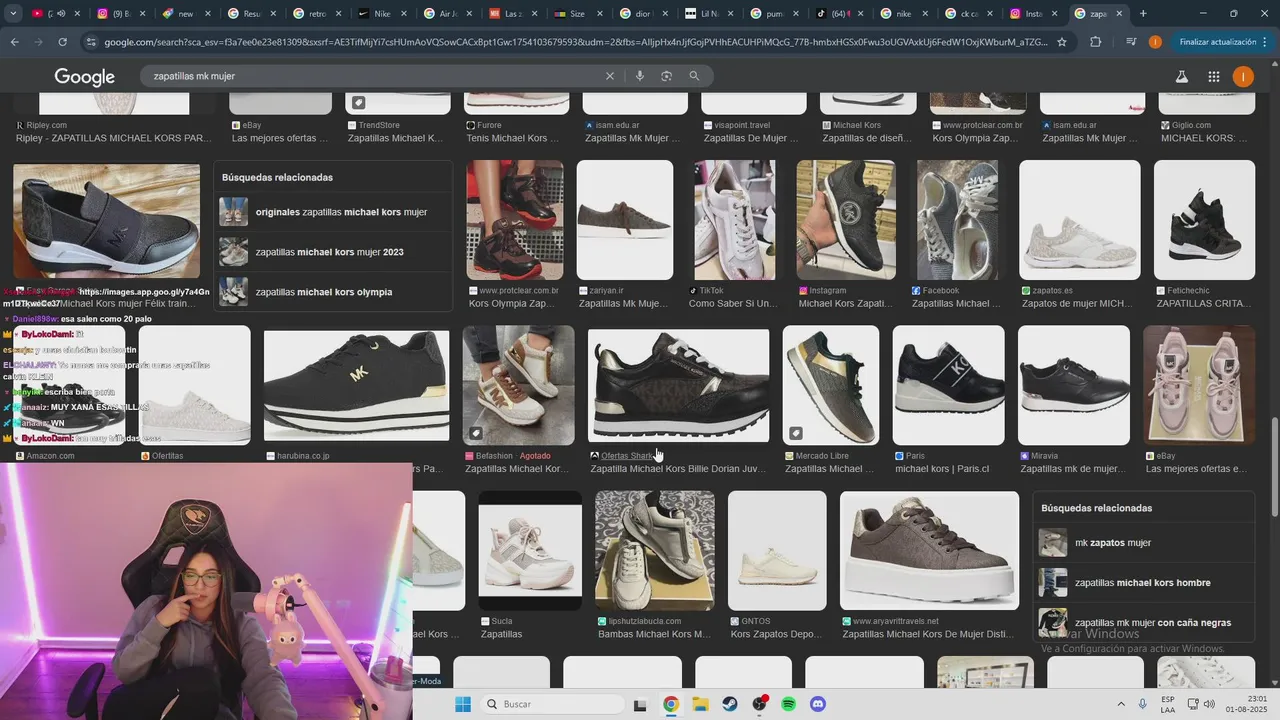Open the Google apps grid
The width and height of the screenshot is (1280, 720).
1213,76
